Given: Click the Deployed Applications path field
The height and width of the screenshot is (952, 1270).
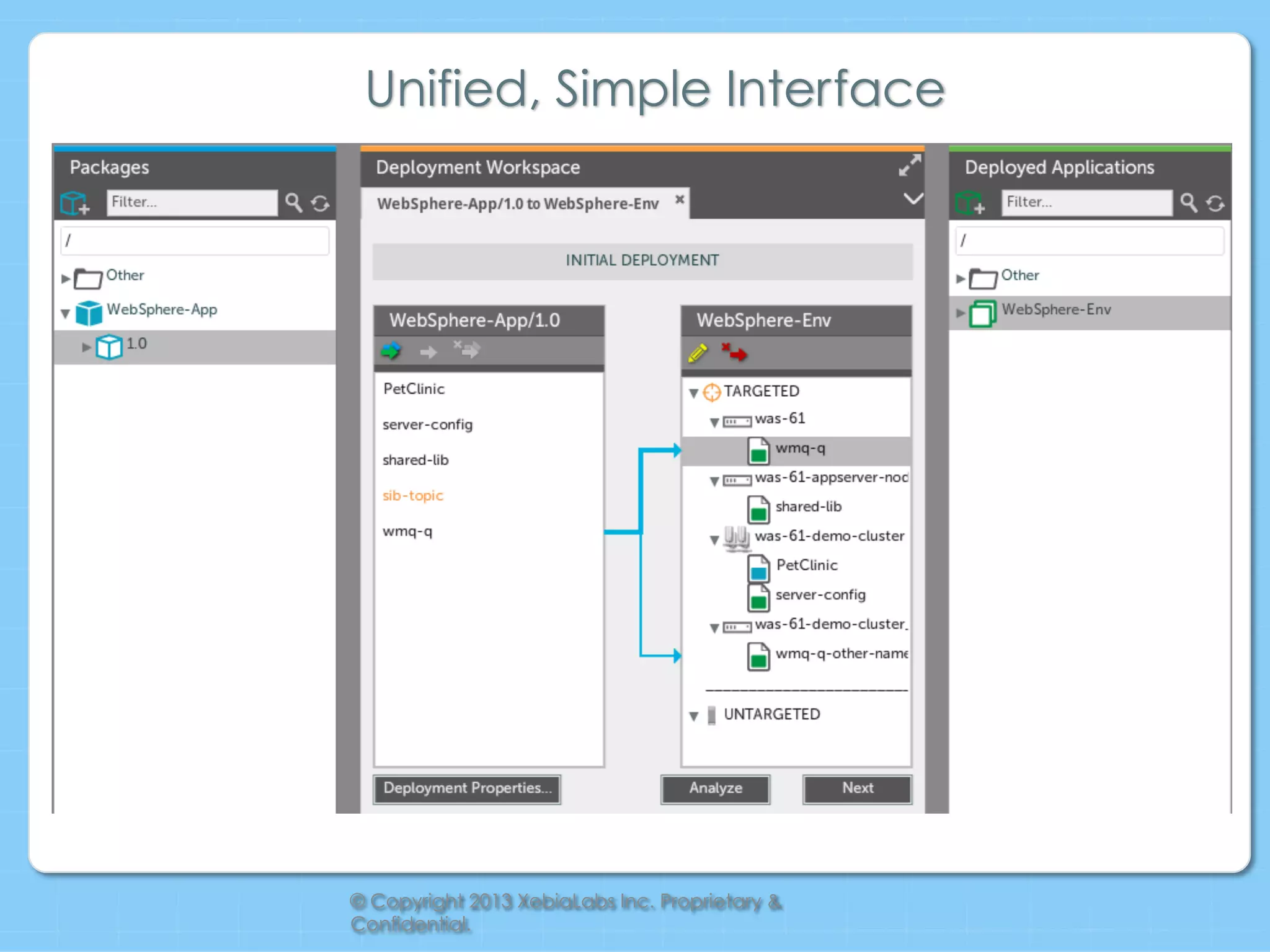Looking at the screenshot, I should [x=1090, y=240].
